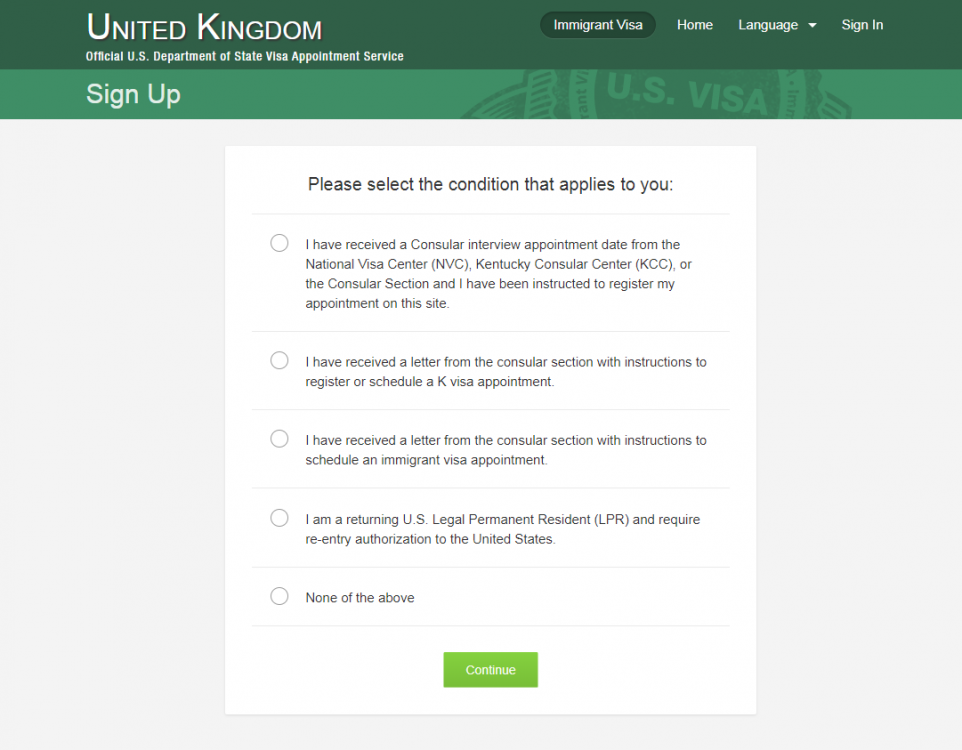Image resolution: width=962 pixels, height=750 pixels.
Task: Click the None of the above label text
Action: pyautogui.click(x=360, y=598)
